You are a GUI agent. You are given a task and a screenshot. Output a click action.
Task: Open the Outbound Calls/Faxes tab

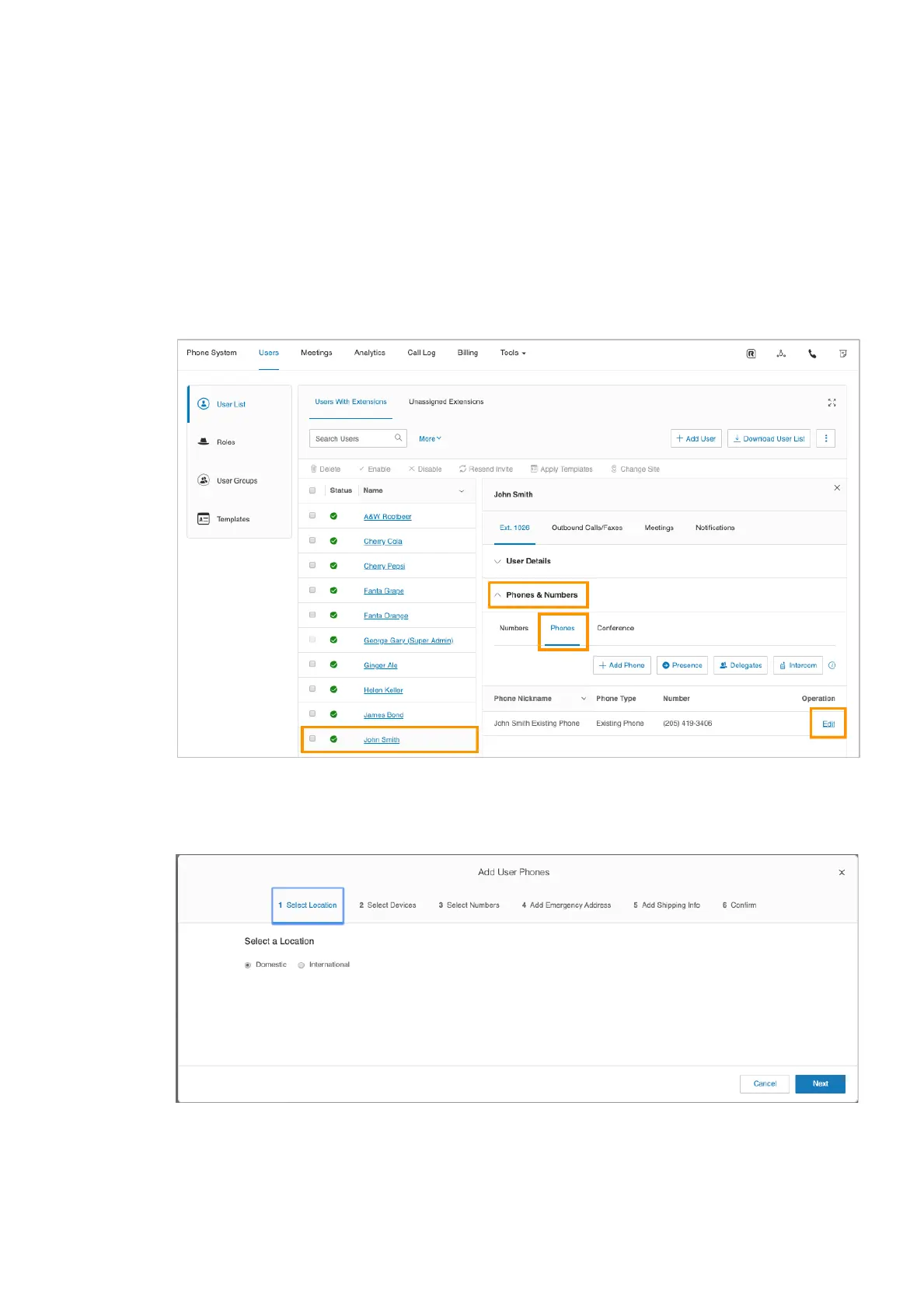click(x=587, y=528)
